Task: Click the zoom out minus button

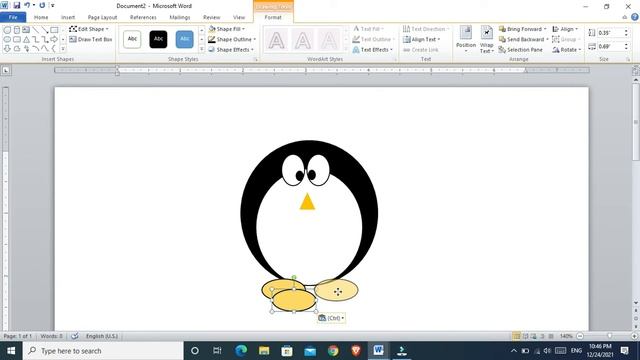Action: 580,336
